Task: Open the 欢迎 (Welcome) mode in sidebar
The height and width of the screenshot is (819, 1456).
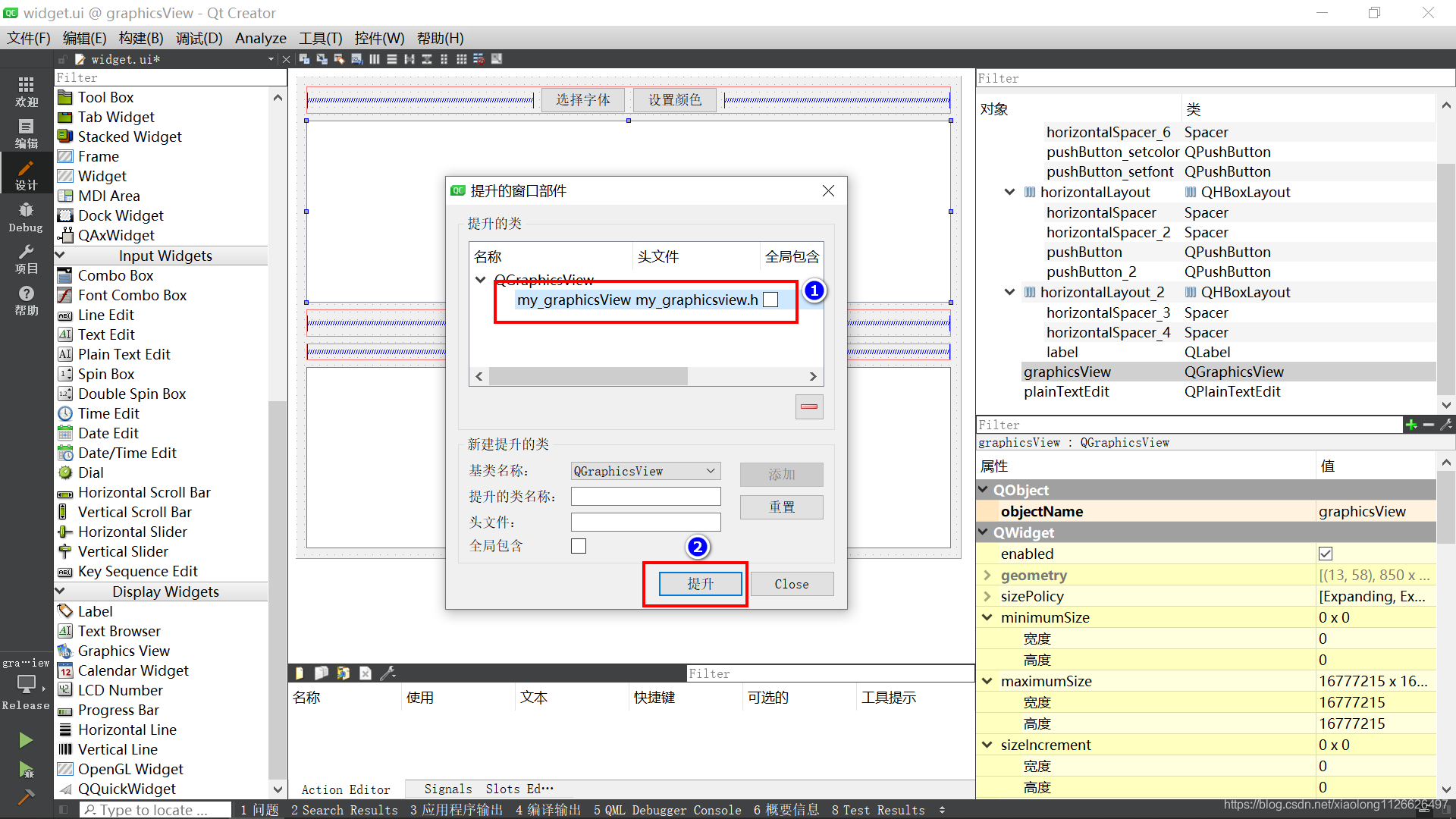Action: (x=26, y=91)
